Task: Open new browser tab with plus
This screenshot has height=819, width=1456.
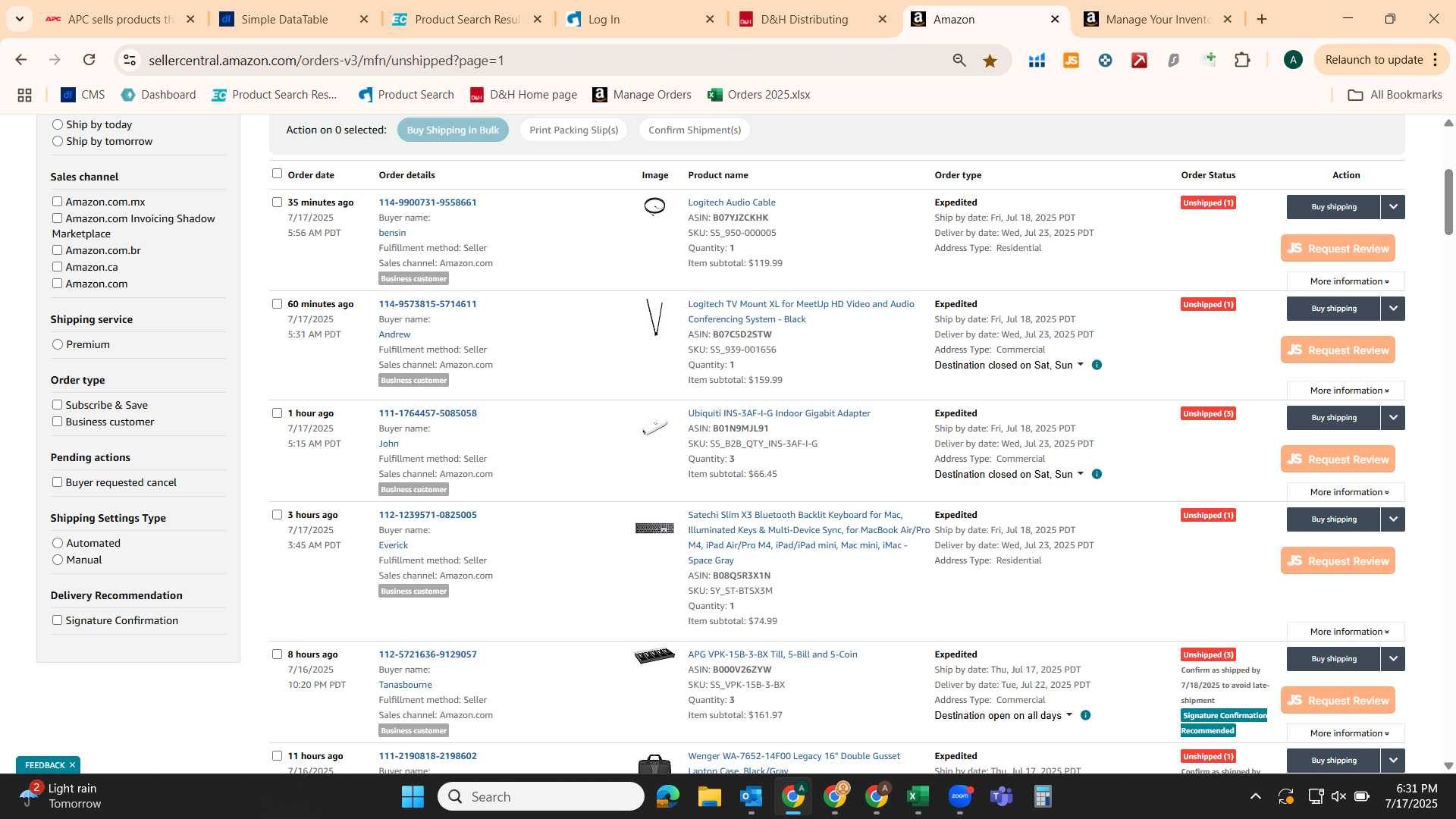Action: point(1262,19)
